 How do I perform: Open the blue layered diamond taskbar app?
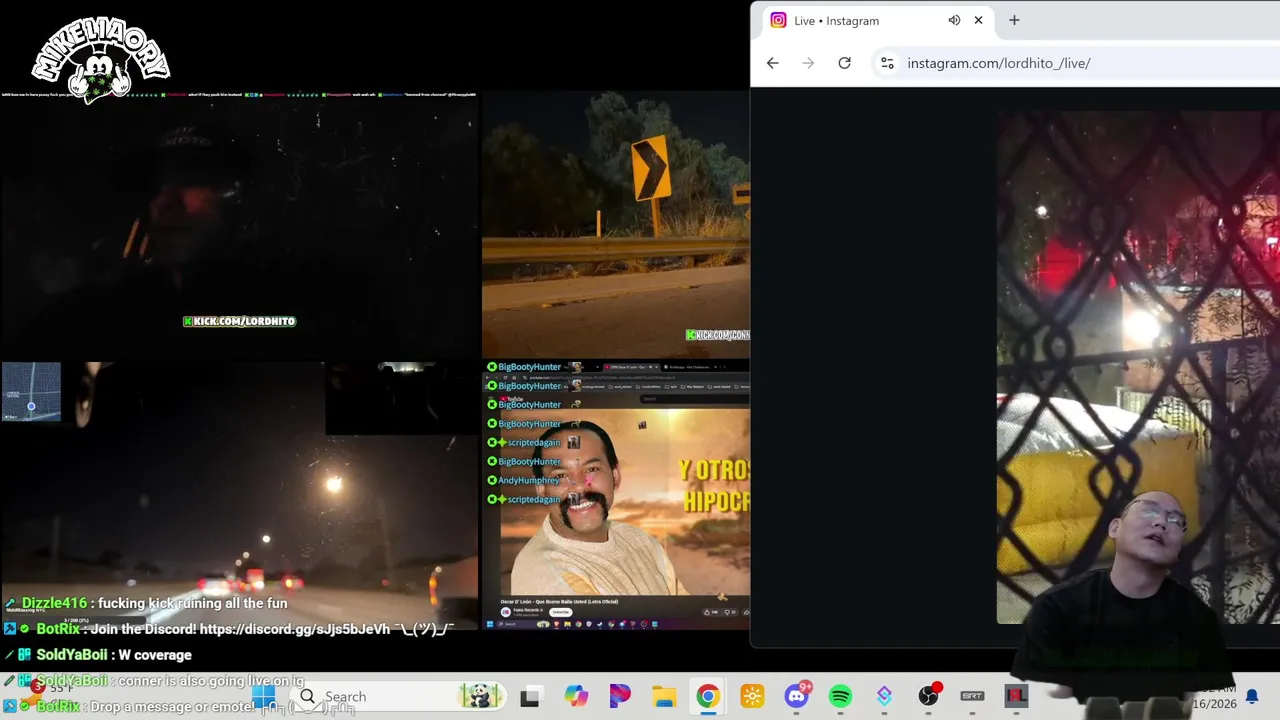884,696
